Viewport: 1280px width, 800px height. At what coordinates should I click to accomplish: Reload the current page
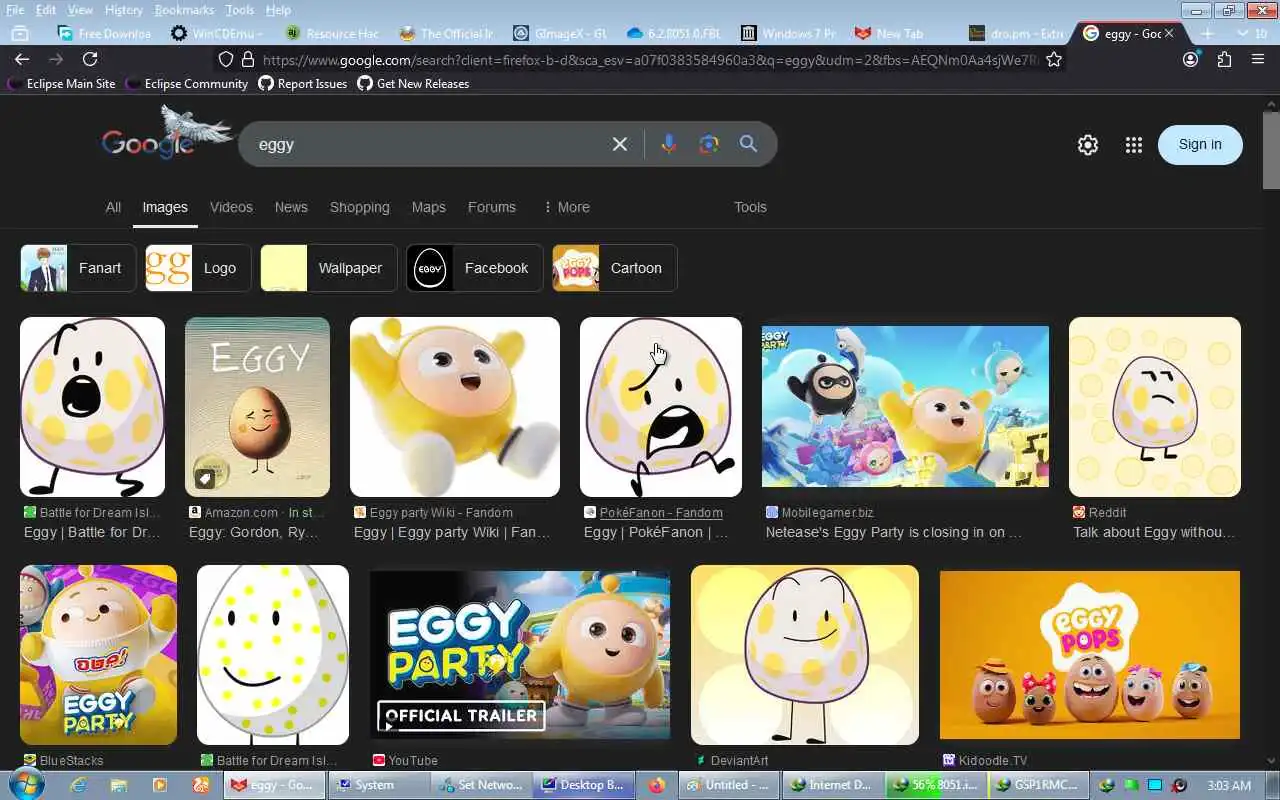tap(90, 59)
